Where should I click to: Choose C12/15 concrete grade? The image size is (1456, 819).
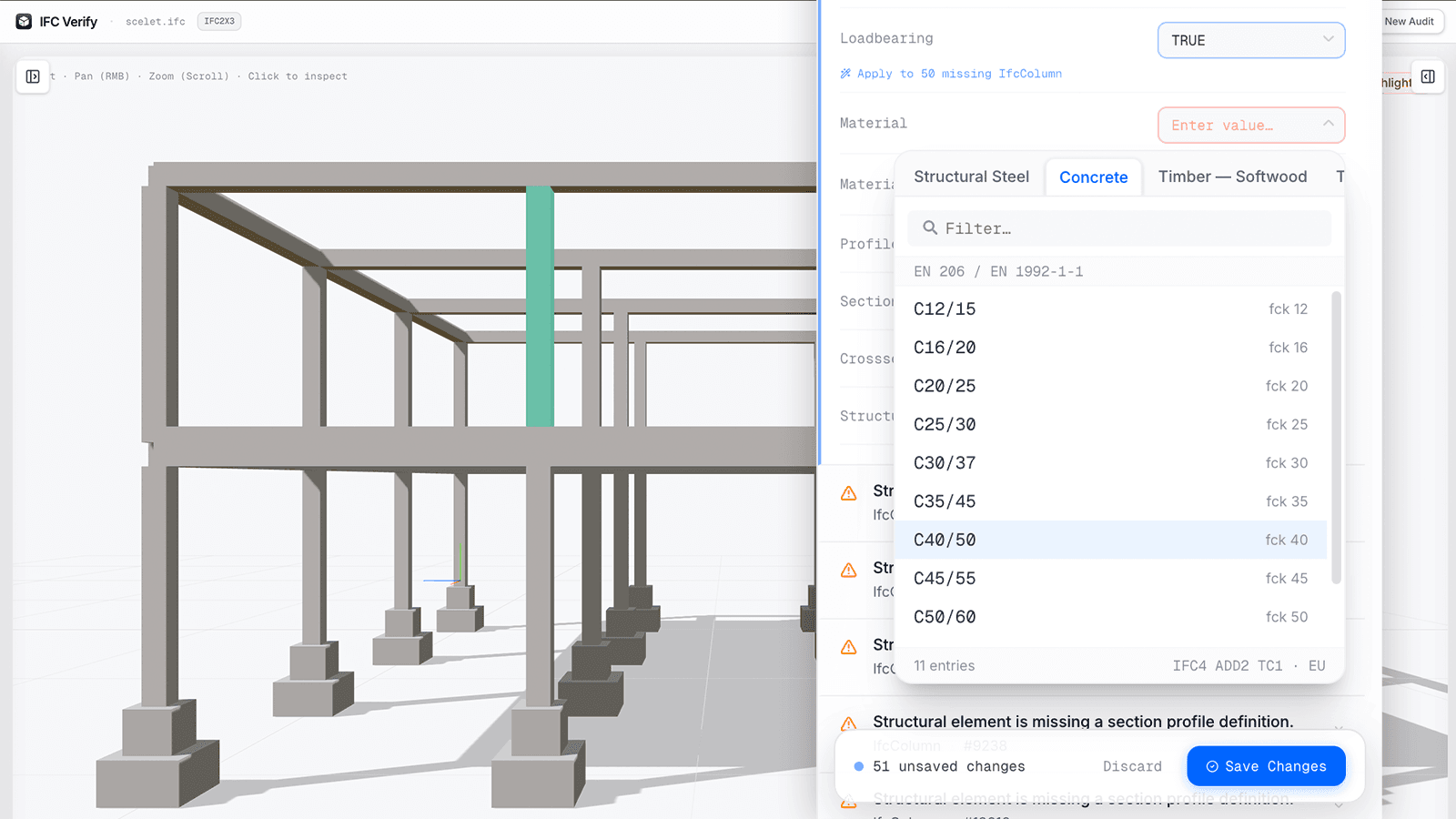coord(1110,309)
